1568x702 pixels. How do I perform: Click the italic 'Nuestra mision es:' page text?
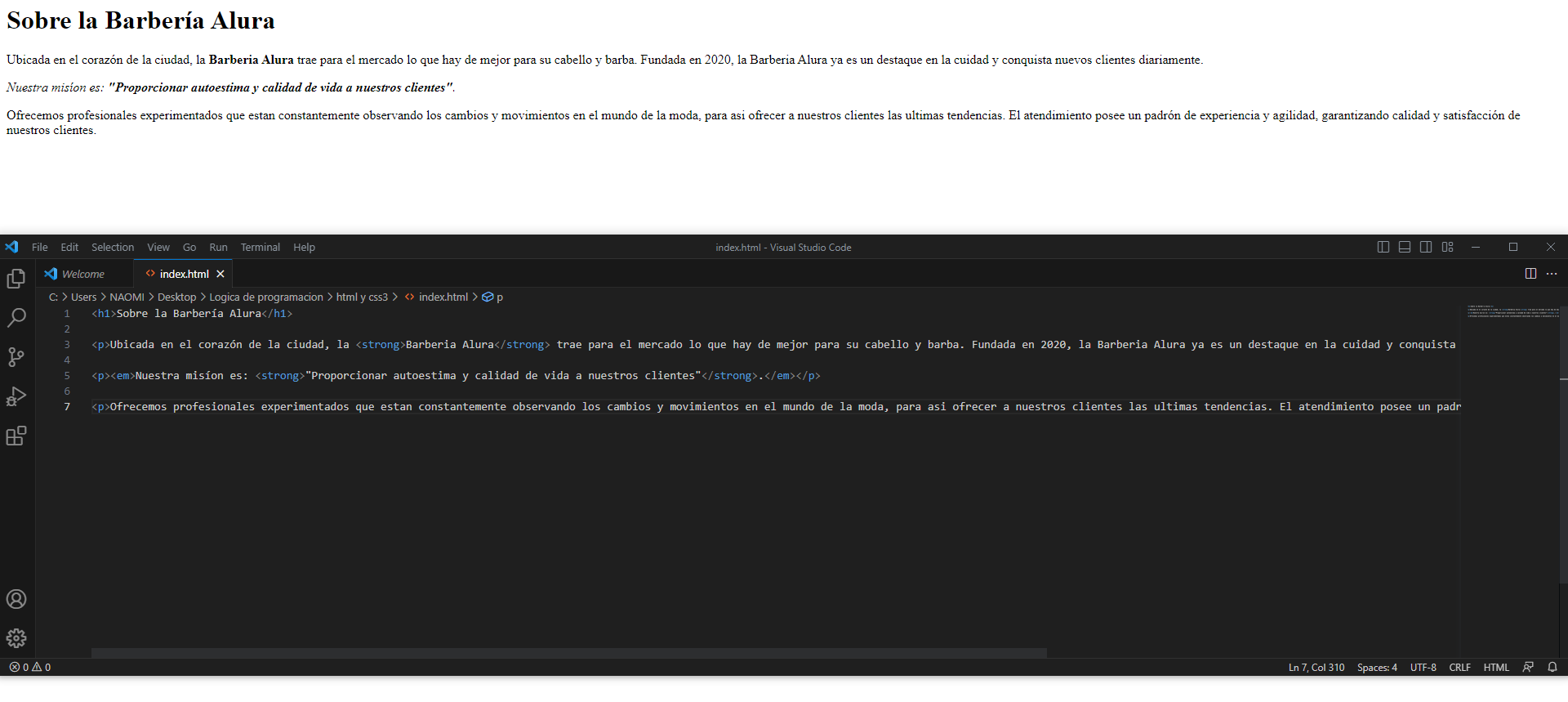click(56, 87)
